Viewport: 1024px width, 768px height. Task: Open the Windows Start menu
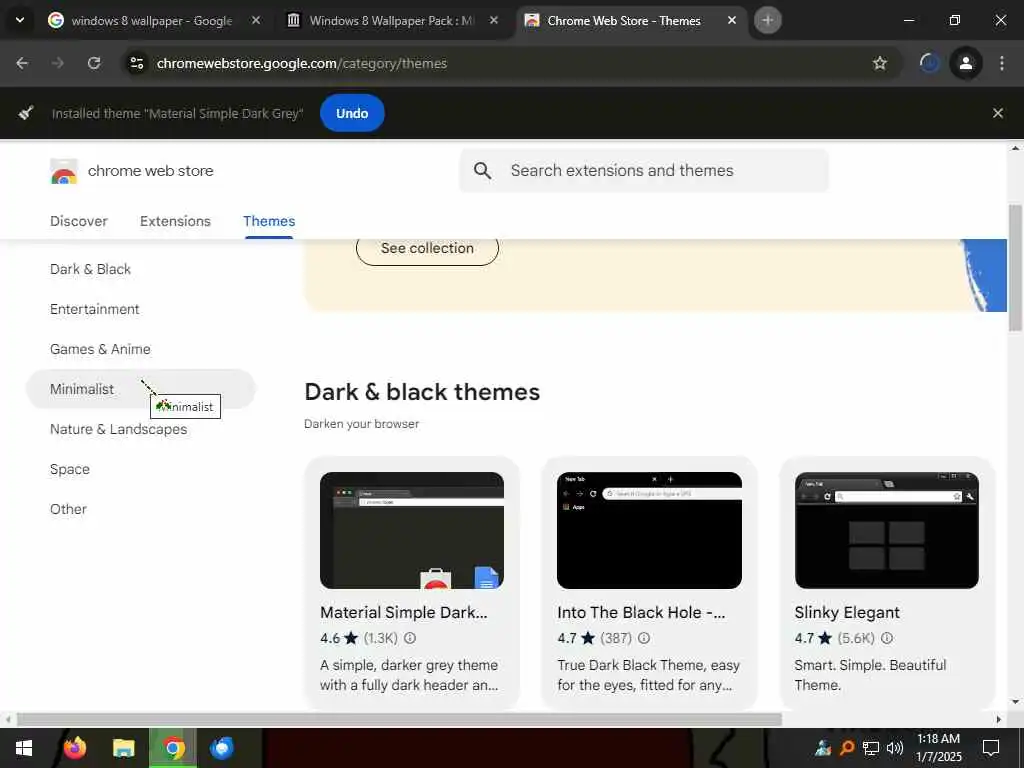click(24, 748)
